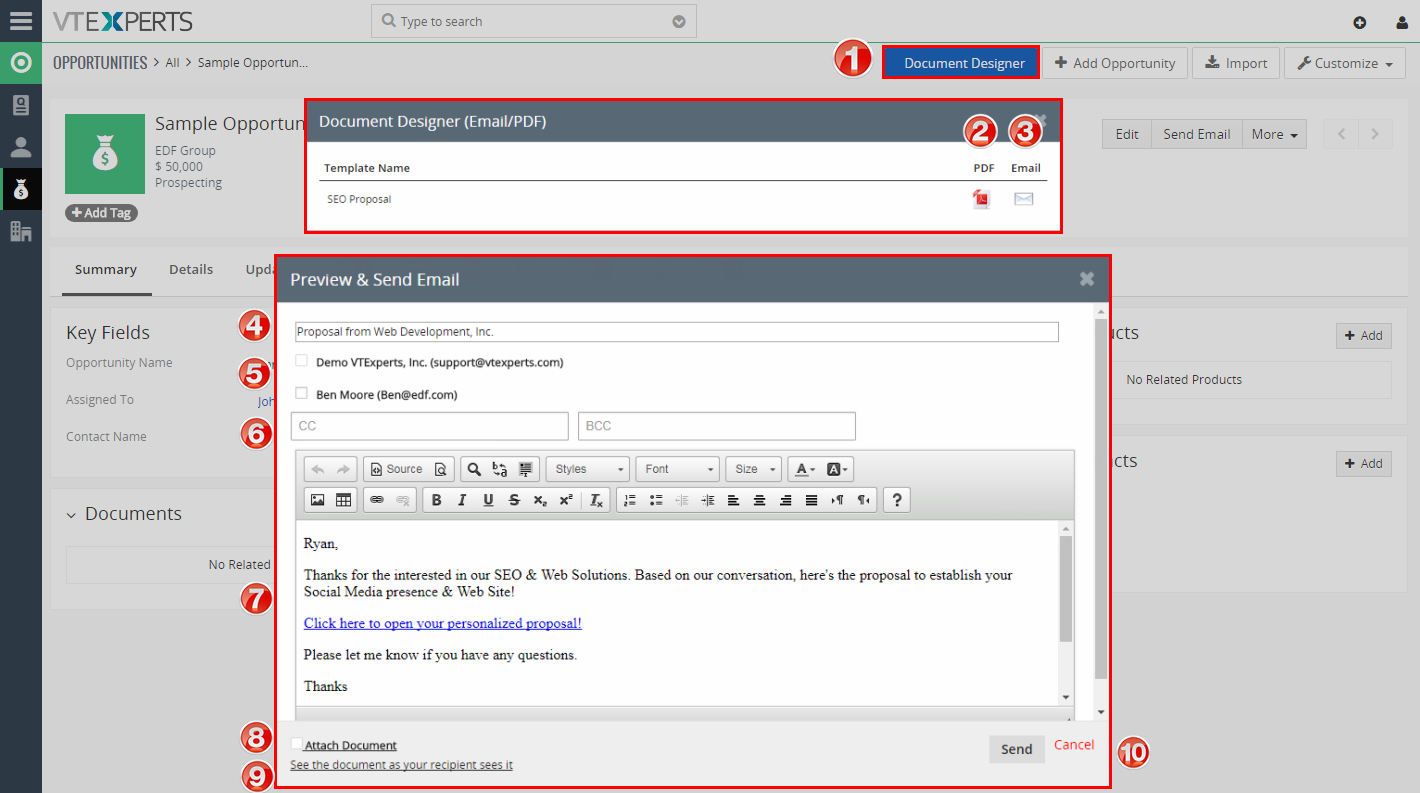Click into the CC field
This screenshot has height=793, width=1420.
(x=430, y=426)
